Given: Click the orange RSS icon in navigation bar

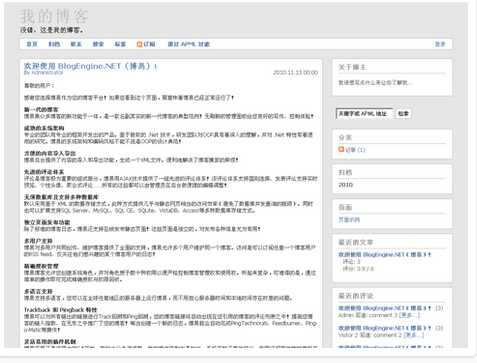Looking at the screenshot, I should click(x=140, y=44).
